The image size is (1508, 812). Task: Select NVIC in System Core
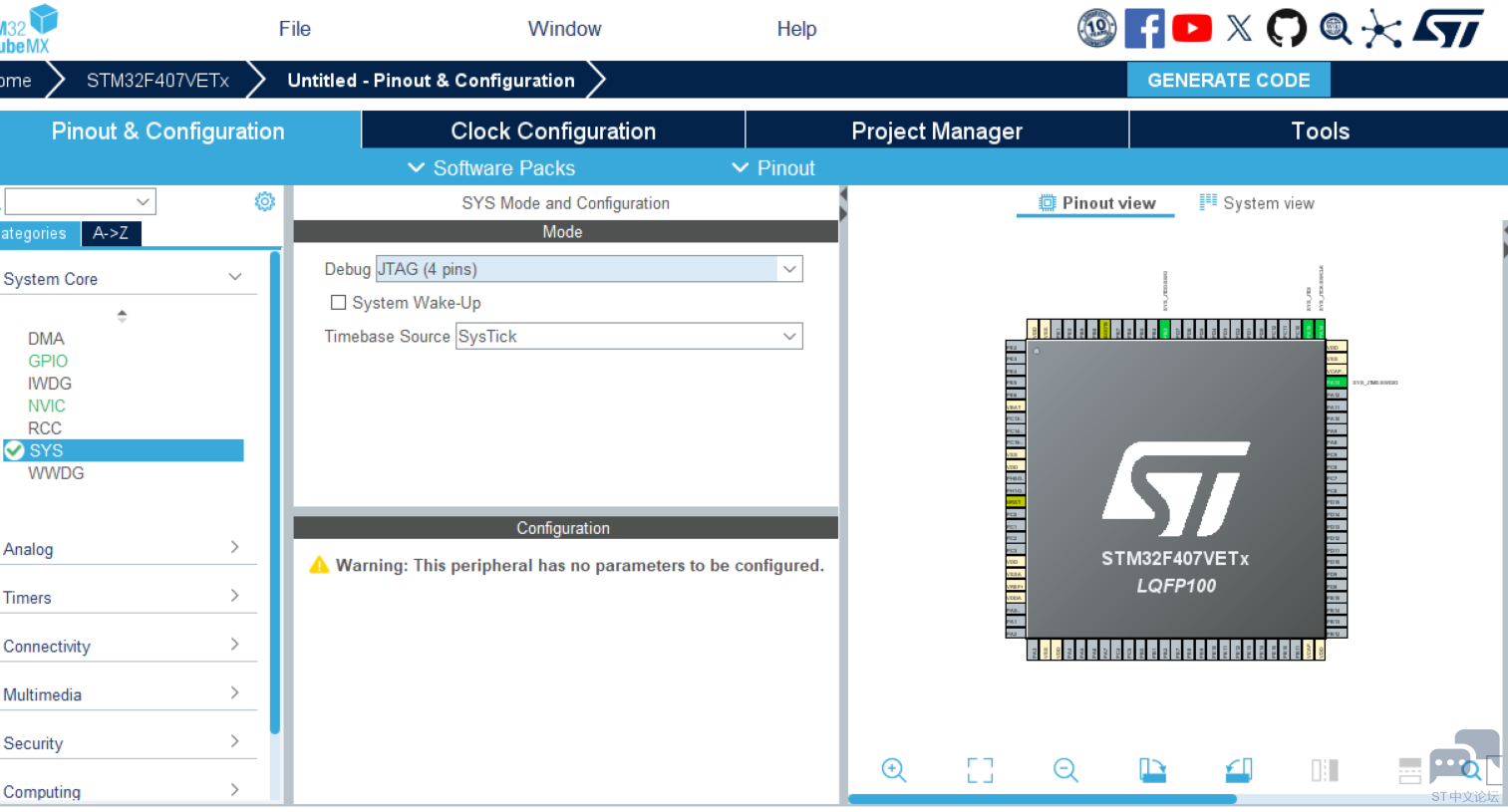click(x=47, y=406)
